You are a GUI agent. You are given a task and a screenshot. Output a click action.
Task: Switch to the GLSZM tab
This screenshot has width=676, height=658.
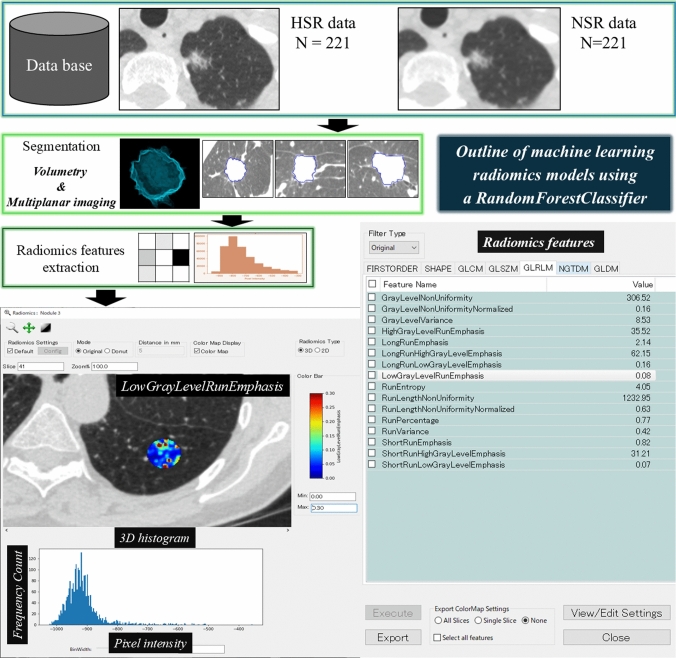pyautogui.click(x=503, y=269)
